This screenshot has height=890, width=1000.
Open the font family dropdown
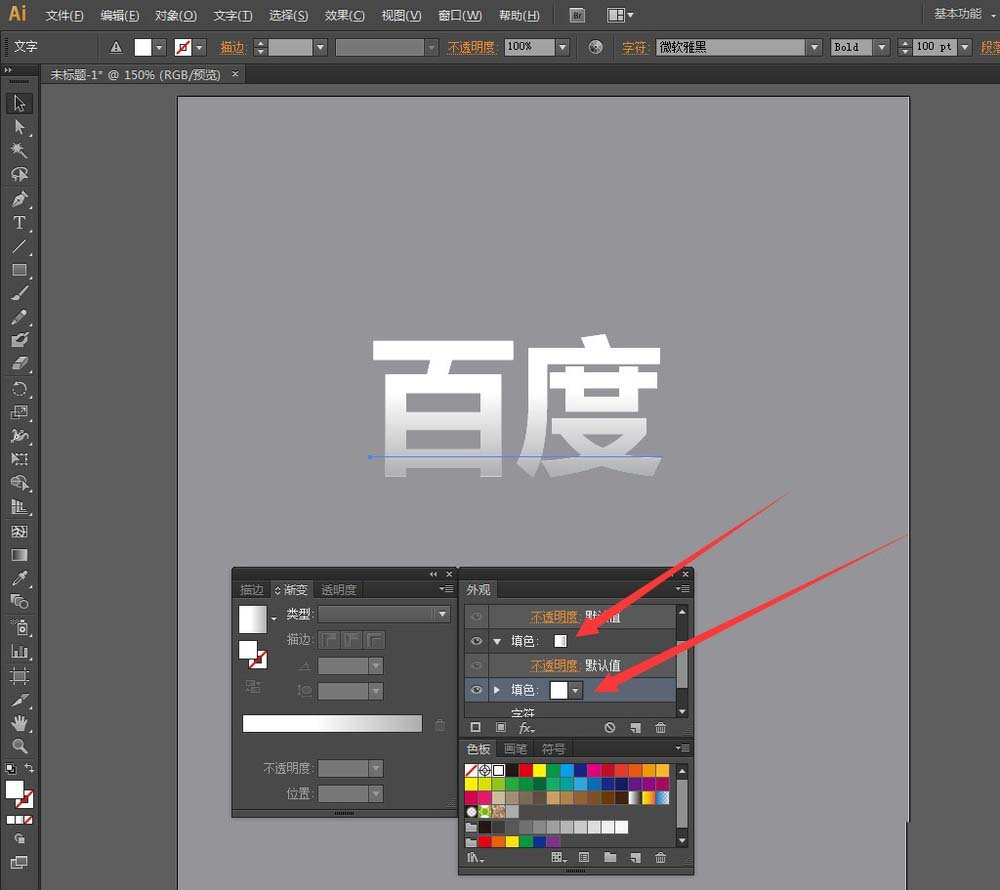[814, 47]
